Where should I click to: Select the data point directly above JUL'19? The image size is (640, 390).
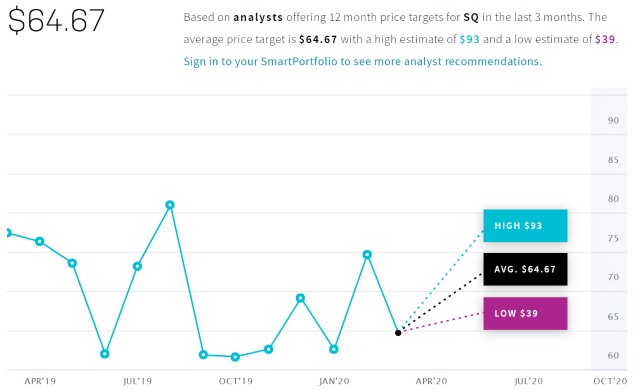pyautogui.click(x=137, y=266)
